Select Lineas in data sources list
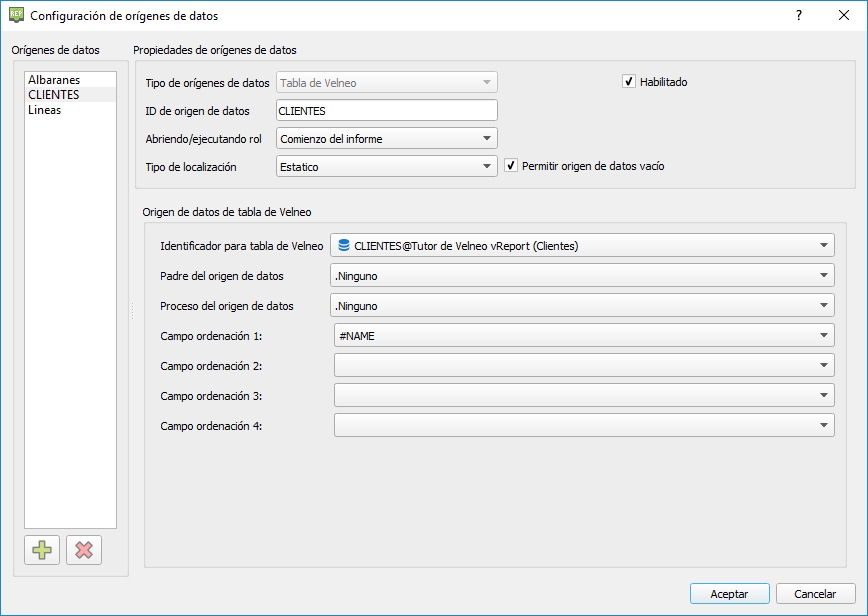868x616 pixels. (45, 110)
